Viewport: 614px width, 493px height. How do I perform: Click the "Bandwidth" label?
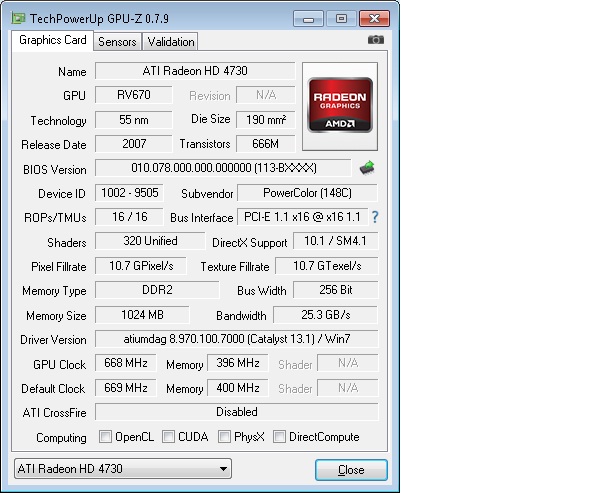[241, 316]
